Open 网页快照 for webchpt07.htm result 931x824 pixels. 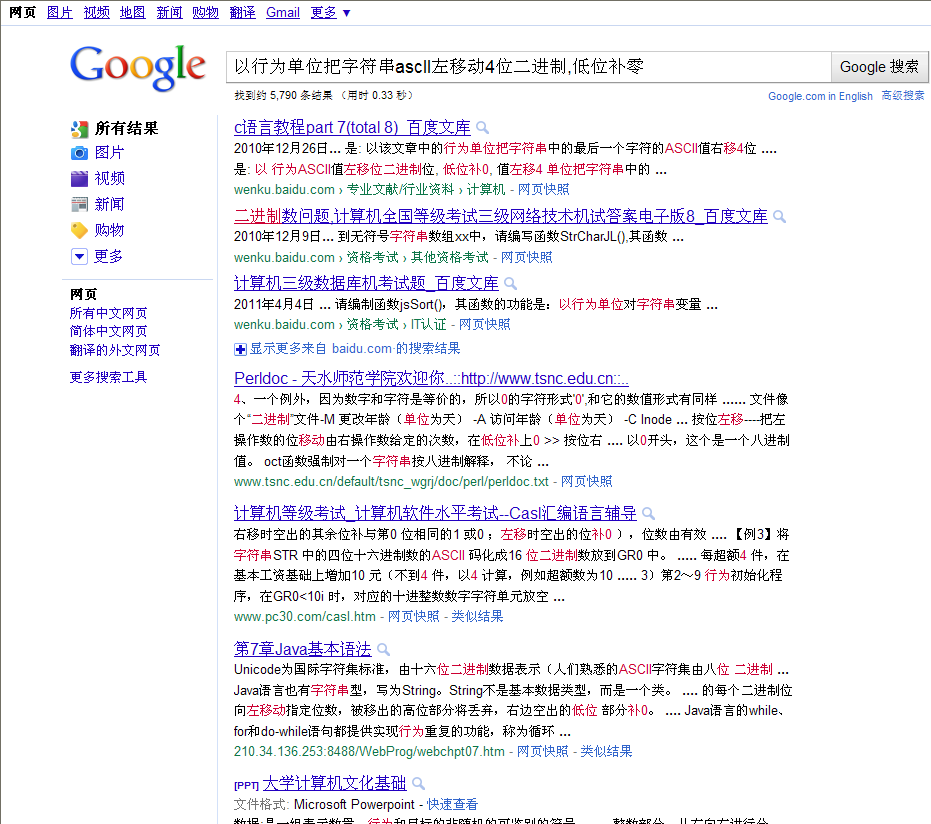pos(542,751)
